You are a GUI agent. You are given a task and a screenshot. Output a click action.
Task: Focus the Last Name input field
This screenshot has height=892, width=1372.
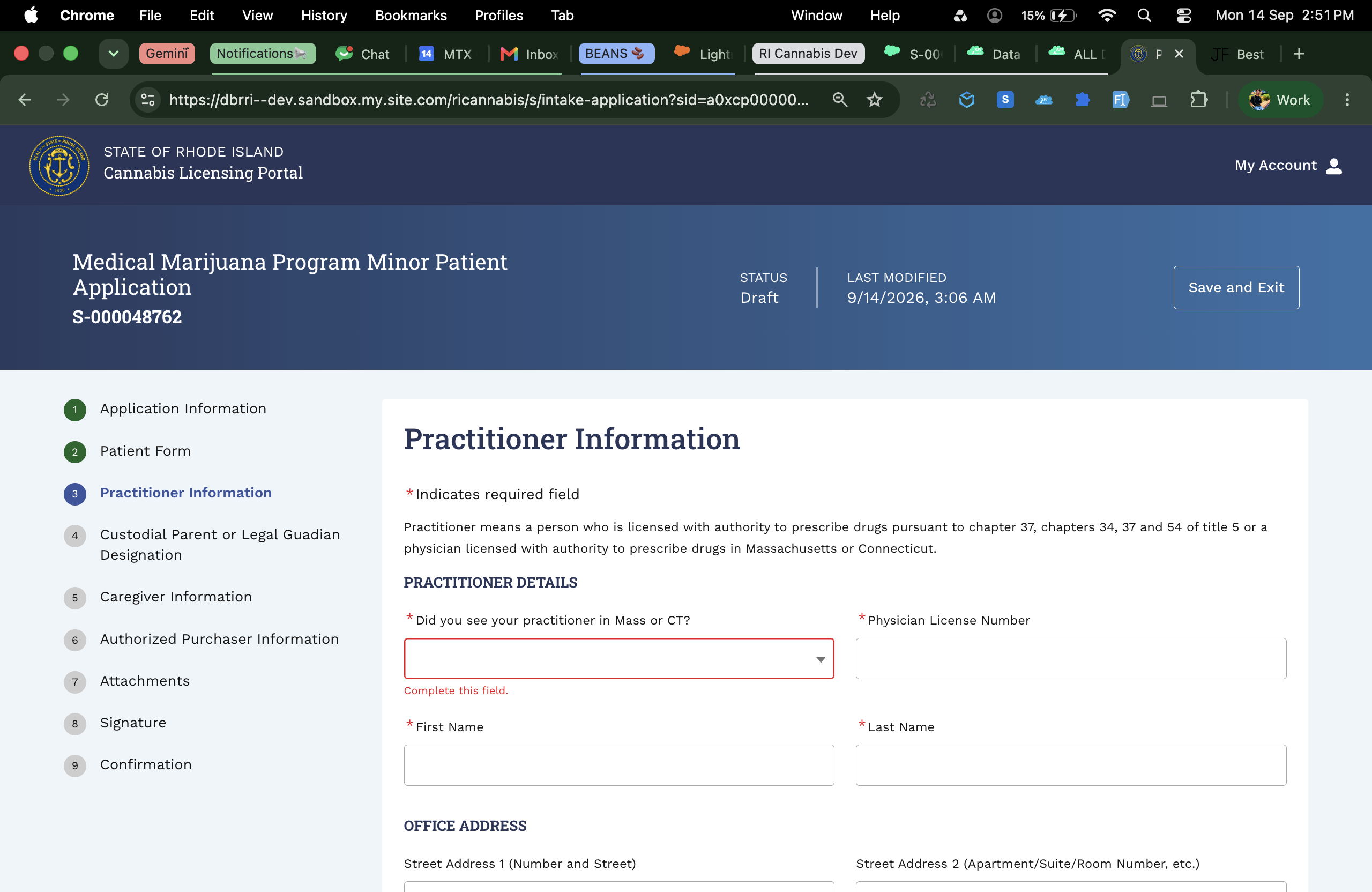pos(1070,765)
